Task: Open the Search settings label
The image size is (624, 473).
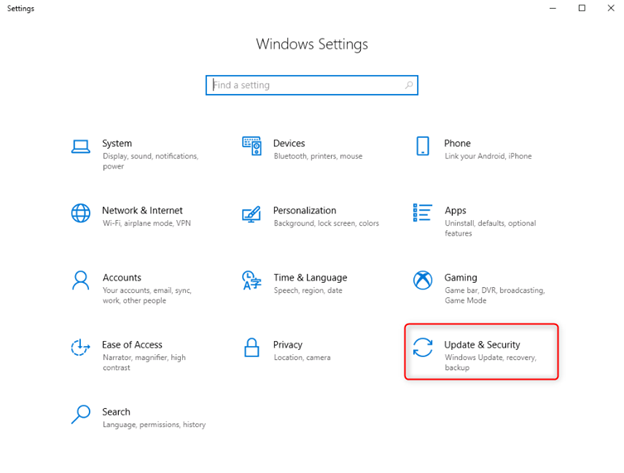Action: [116, 412]
